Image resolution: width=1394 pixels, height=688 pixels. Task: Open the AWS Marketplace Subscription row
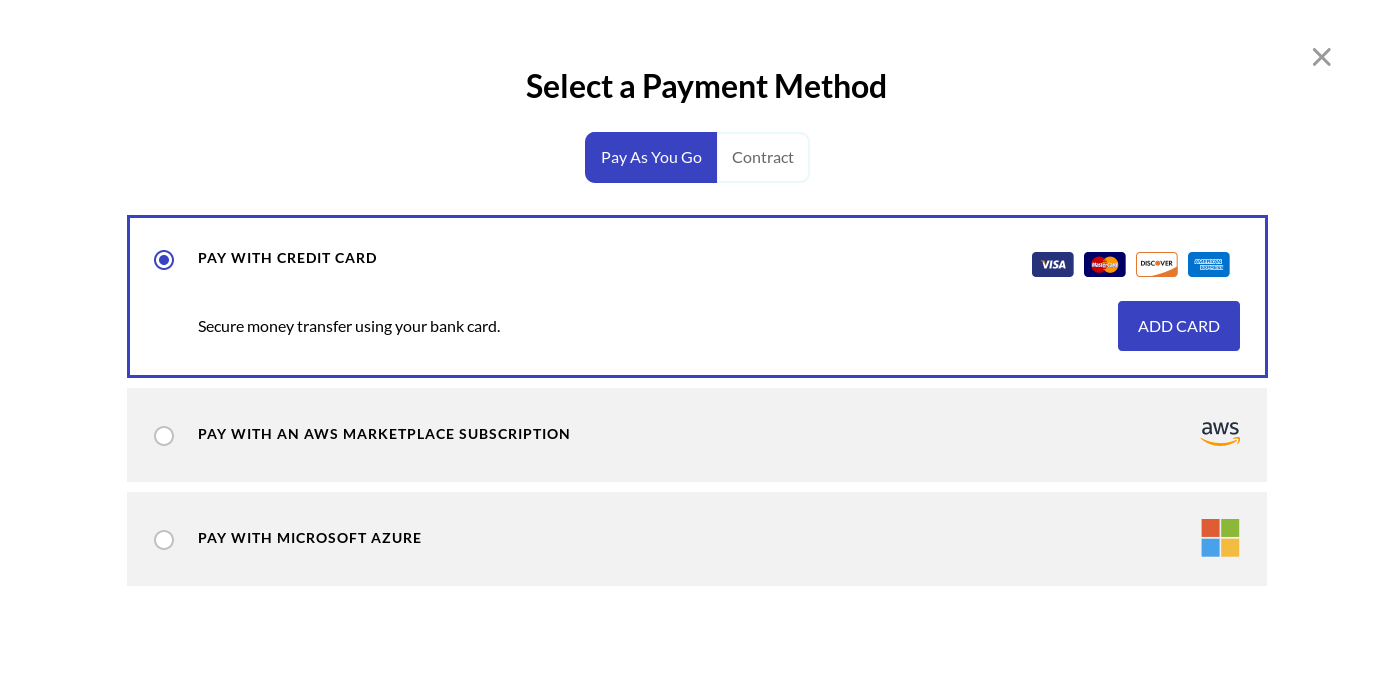697,434
